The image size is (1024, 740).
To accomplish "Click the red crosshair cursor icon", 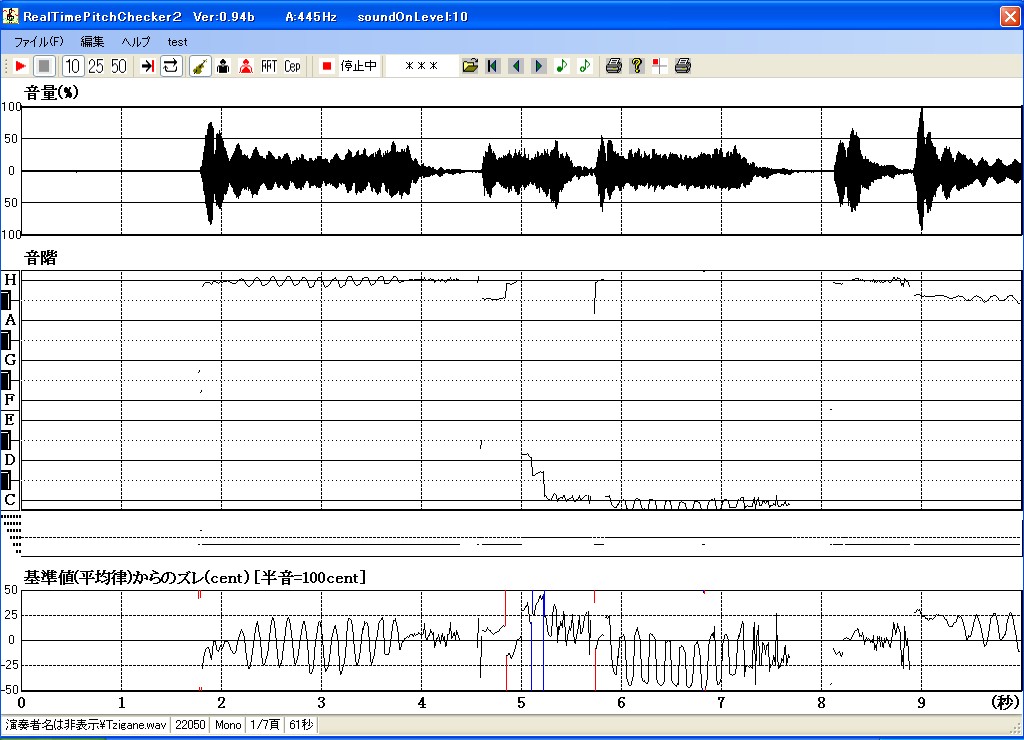I will click(x=660, y=66).
